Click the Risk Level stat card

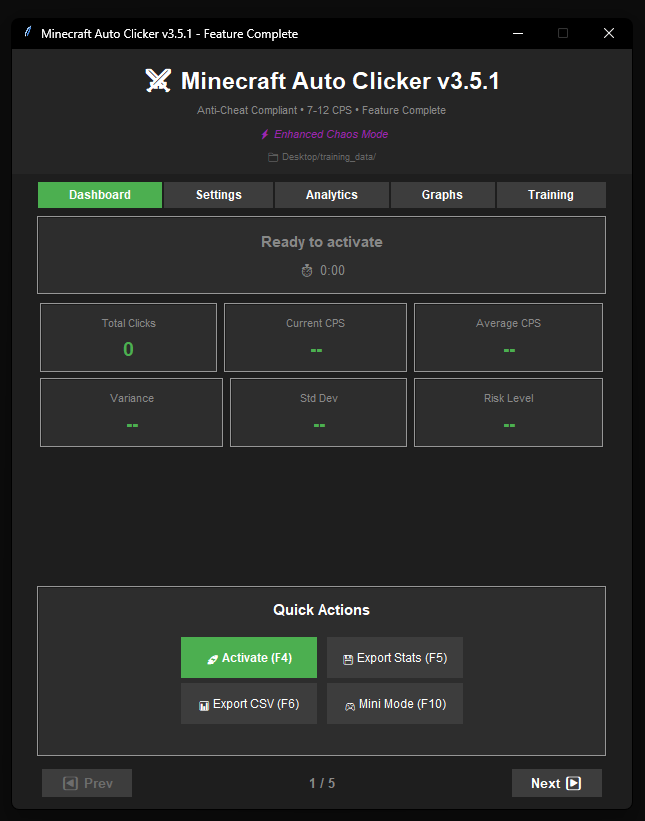(508, 413)
